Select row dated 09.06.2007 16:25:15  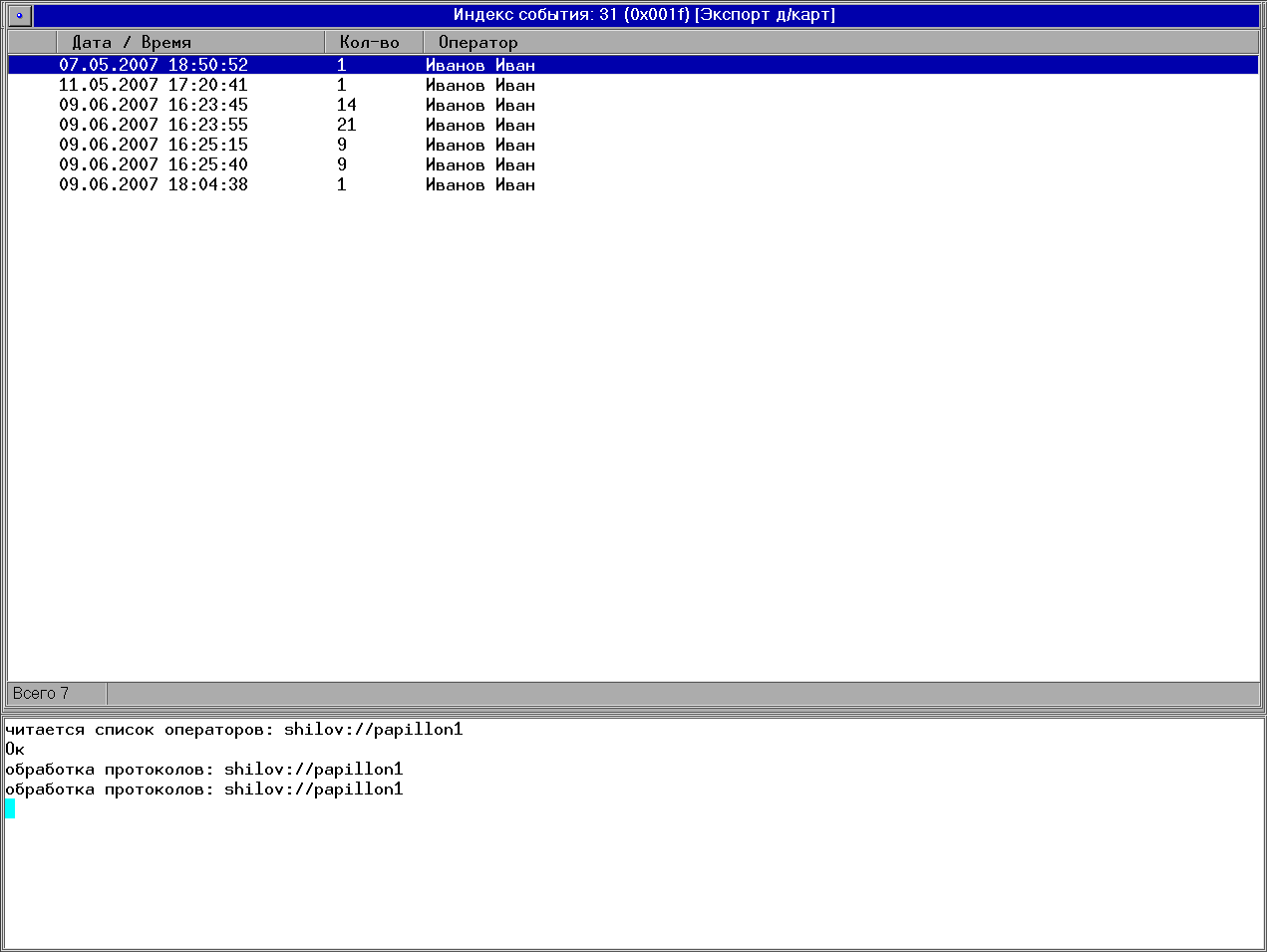(633, 145)
